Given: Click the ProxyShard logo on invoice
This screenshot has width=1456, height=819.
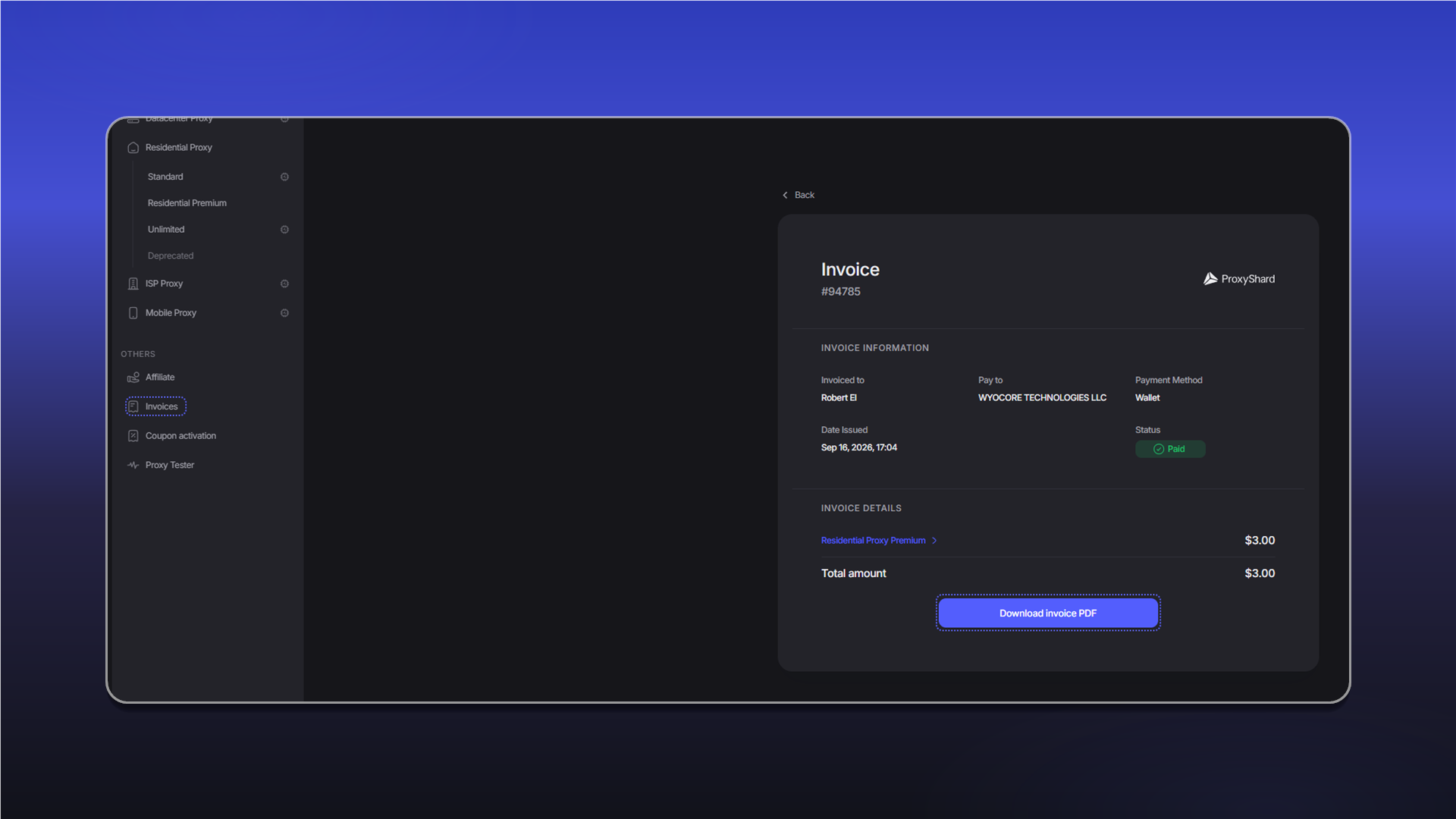Looking at the screenshot, I should click(1239, 279).
